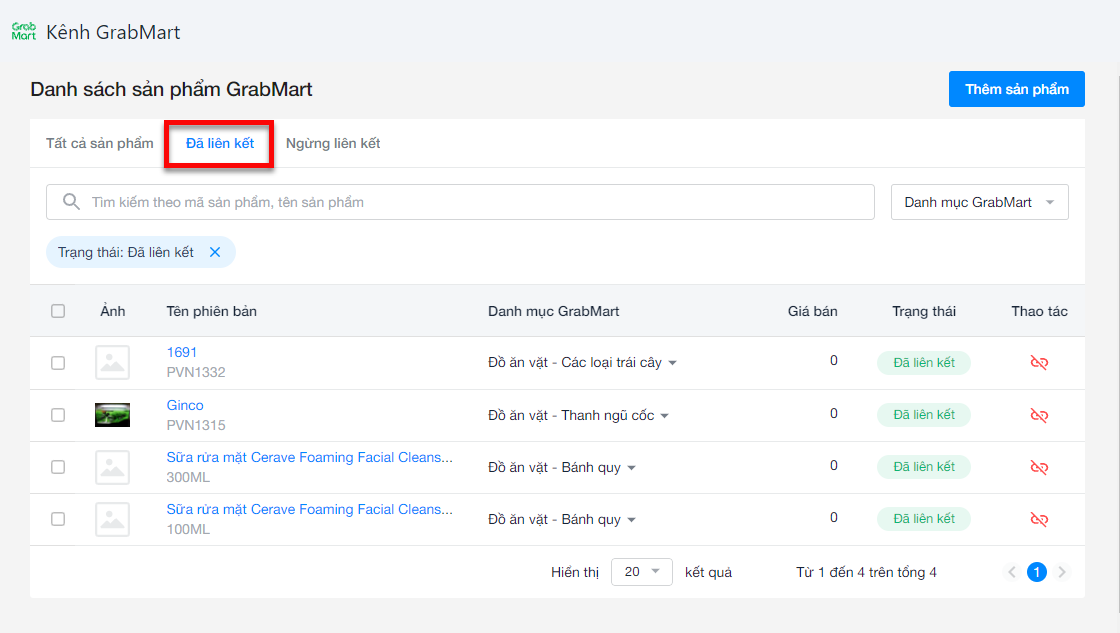Click the 'Thao tác' column header
Viewport: 1120px width, 633px height.
[x=1039, y=311]
